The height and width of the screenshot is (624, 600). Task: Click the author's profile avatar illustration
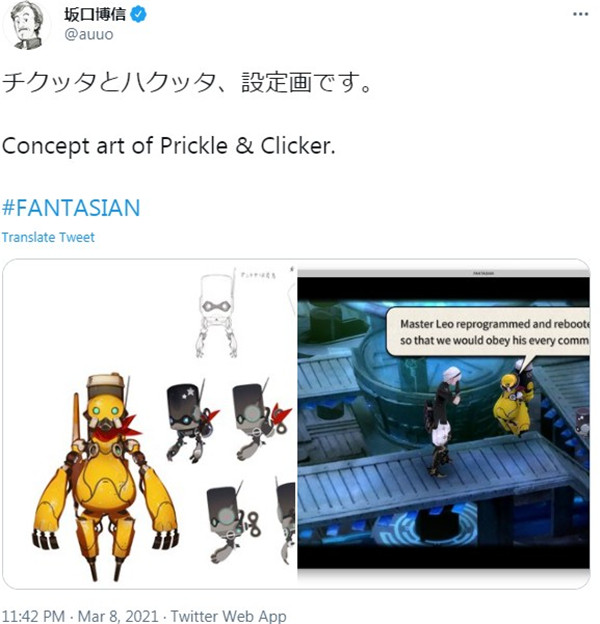point(27,24)
